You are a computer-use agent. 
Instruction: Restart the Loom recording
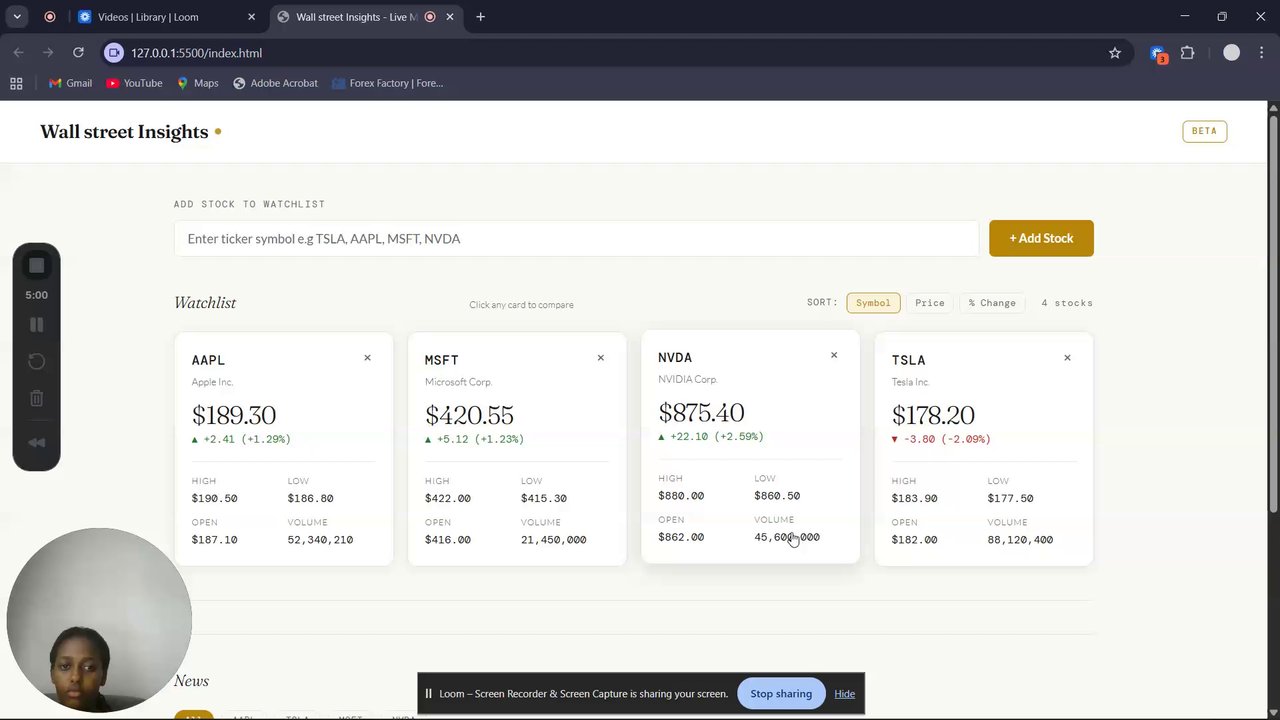click(x=36, y=361)
